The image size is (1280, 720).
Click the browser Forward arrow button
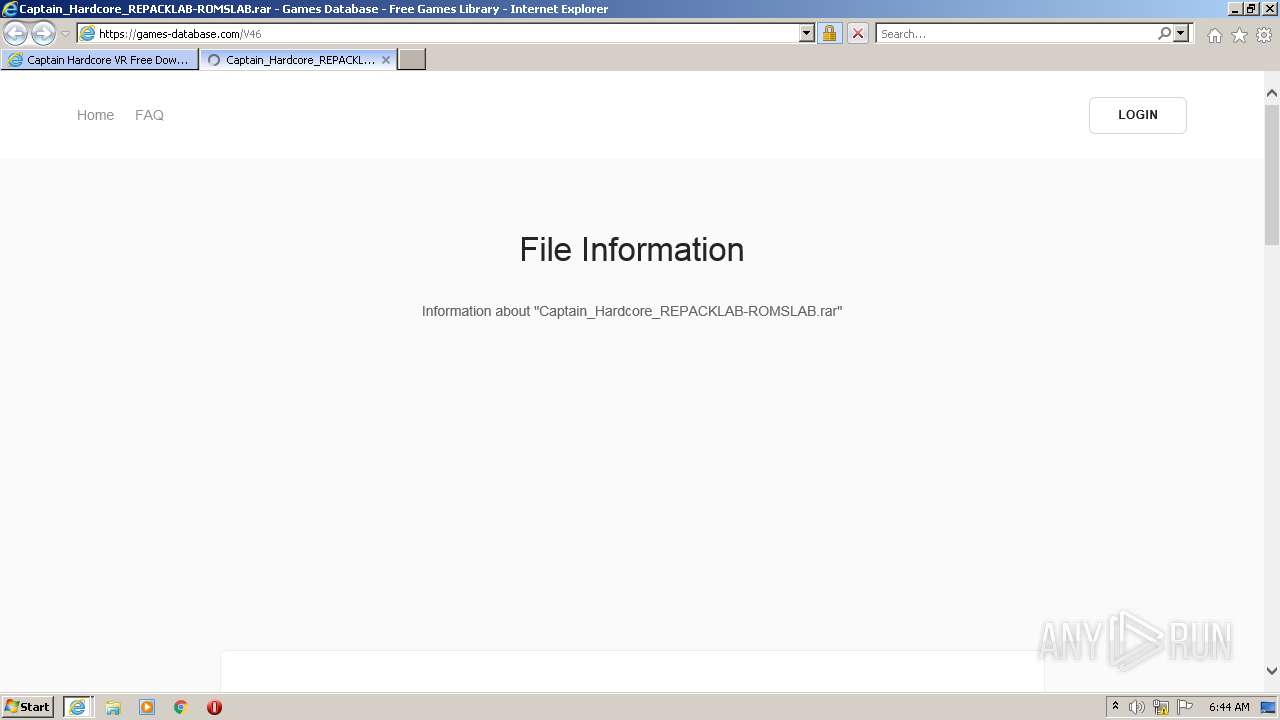[43, 33]
